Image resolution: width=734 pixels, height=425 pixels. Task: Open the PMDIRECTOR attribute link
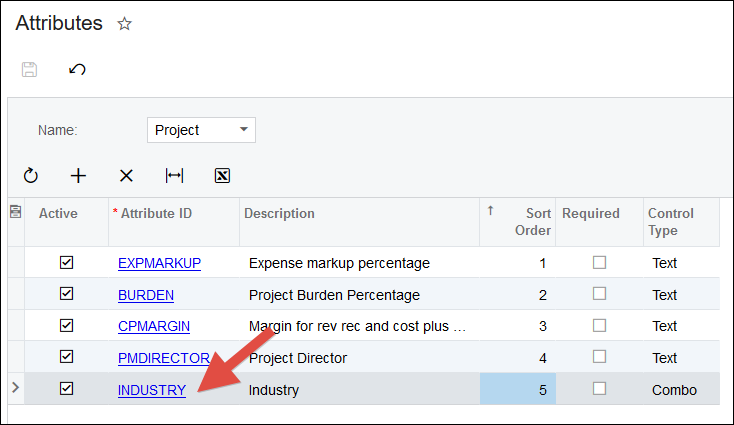coord(163,358)
